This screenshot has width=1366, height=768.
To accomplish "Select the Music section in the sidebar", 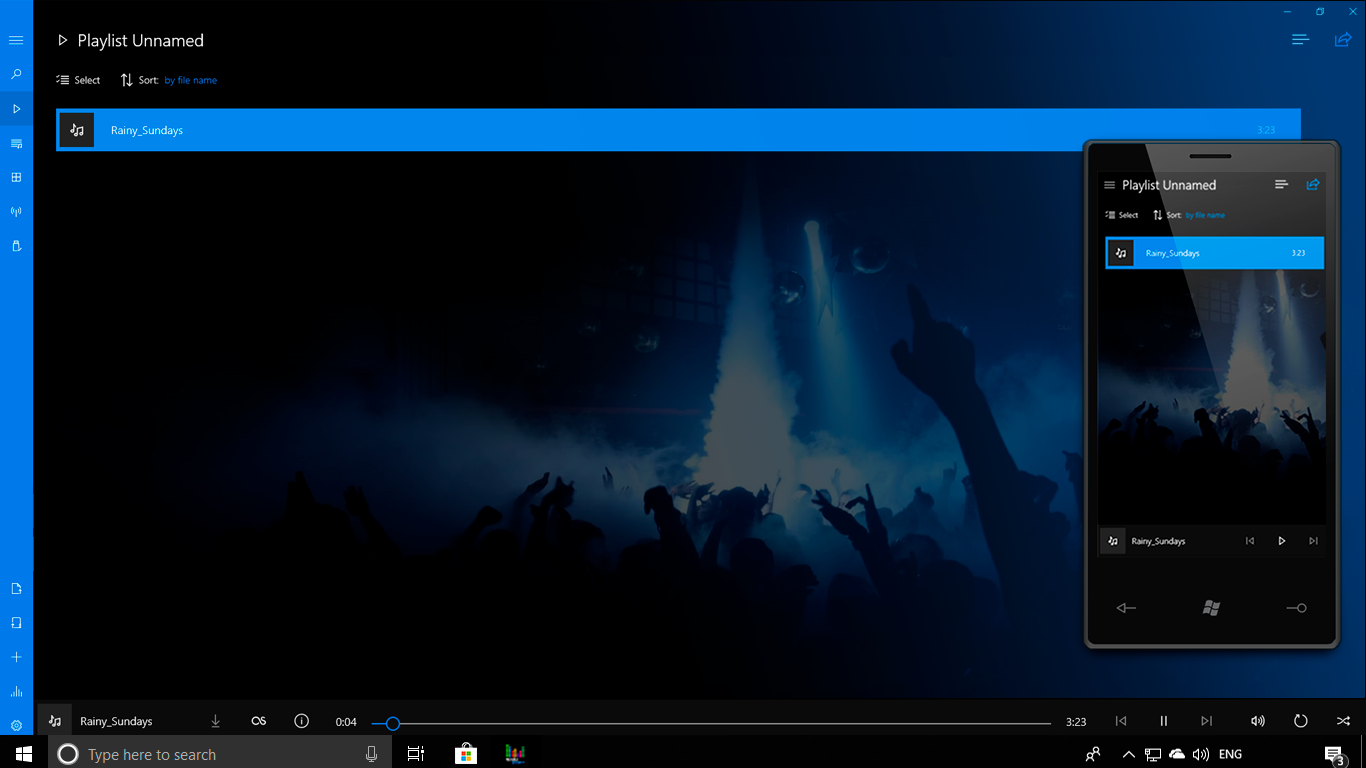I will coord(15,108).
